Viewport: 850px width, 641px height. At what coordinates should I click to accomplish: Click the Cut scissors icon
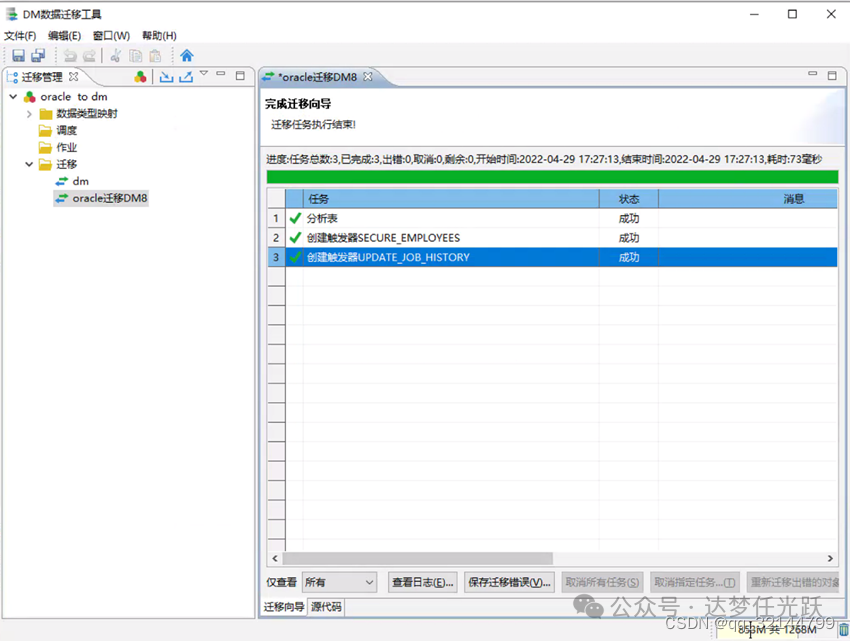tap(115, 55)
